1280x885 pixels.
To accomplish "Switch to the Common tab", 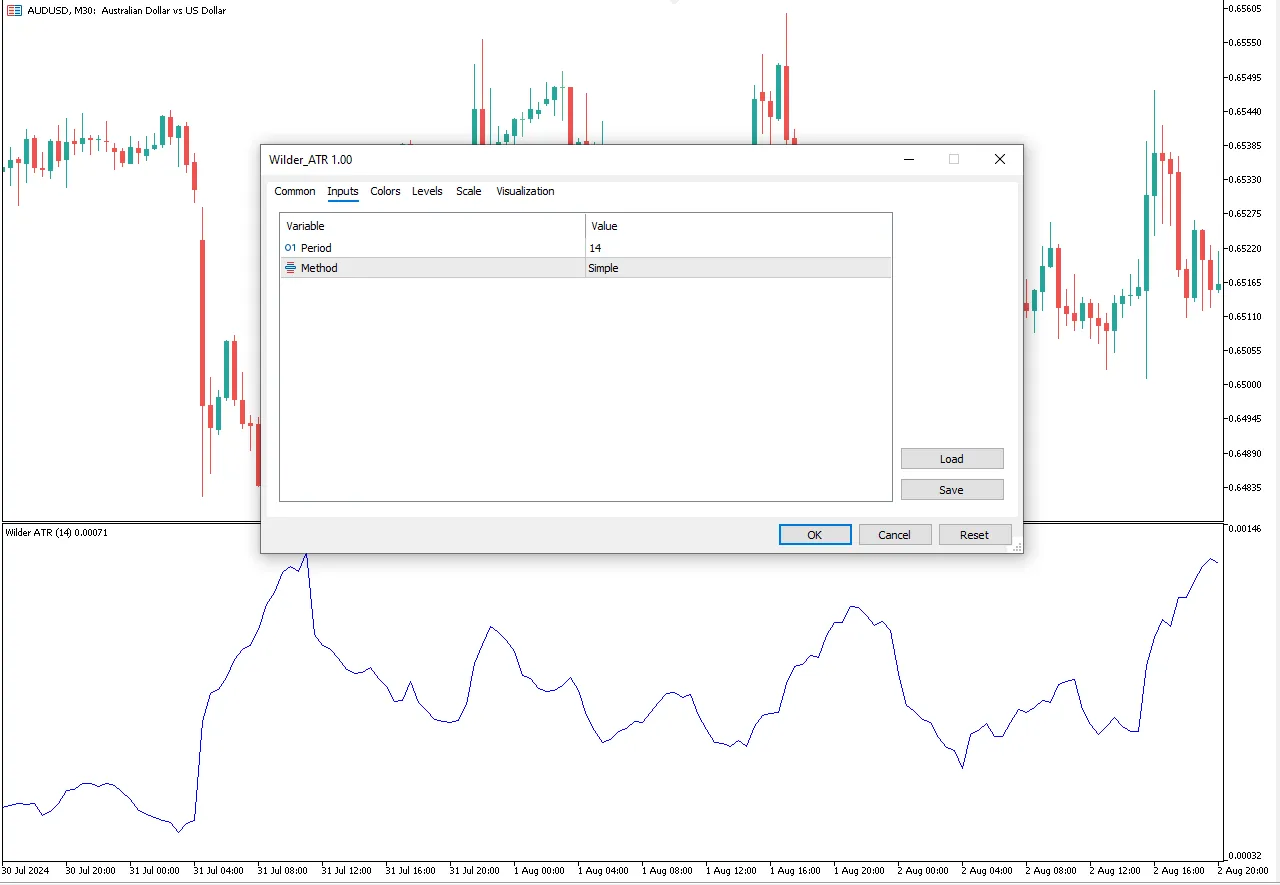I will tap(294, 191).
